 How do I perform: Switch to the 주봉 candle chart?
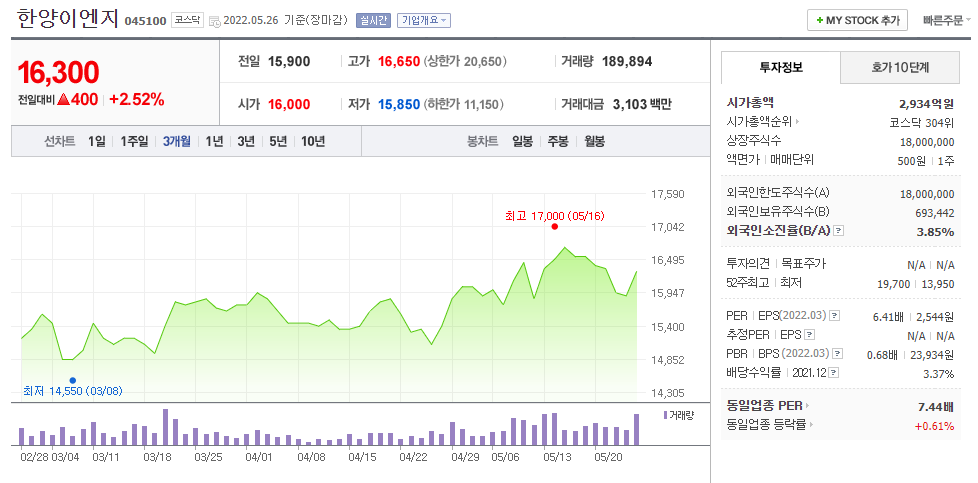click(x=558, y=141)
